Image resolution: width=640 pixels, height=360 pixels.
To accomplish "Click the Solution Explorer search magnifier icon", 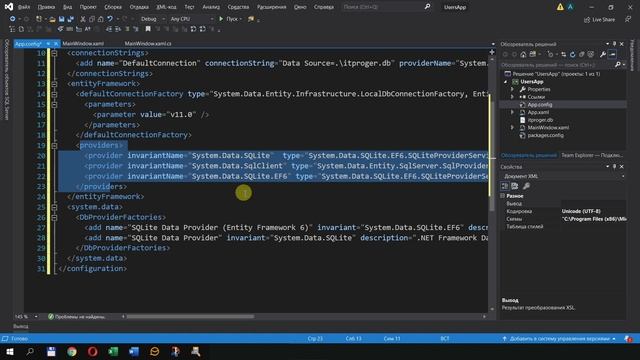I will coord(618,65).
